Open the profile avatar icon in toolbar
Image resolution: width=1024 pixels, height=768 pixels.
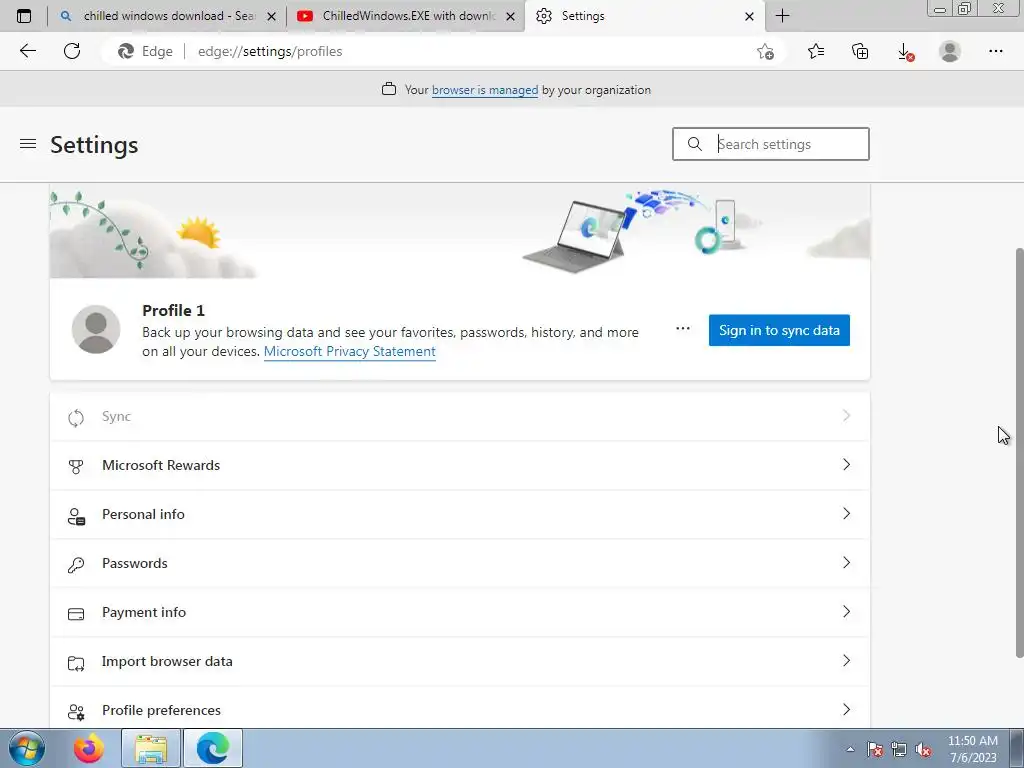(950, 51)
